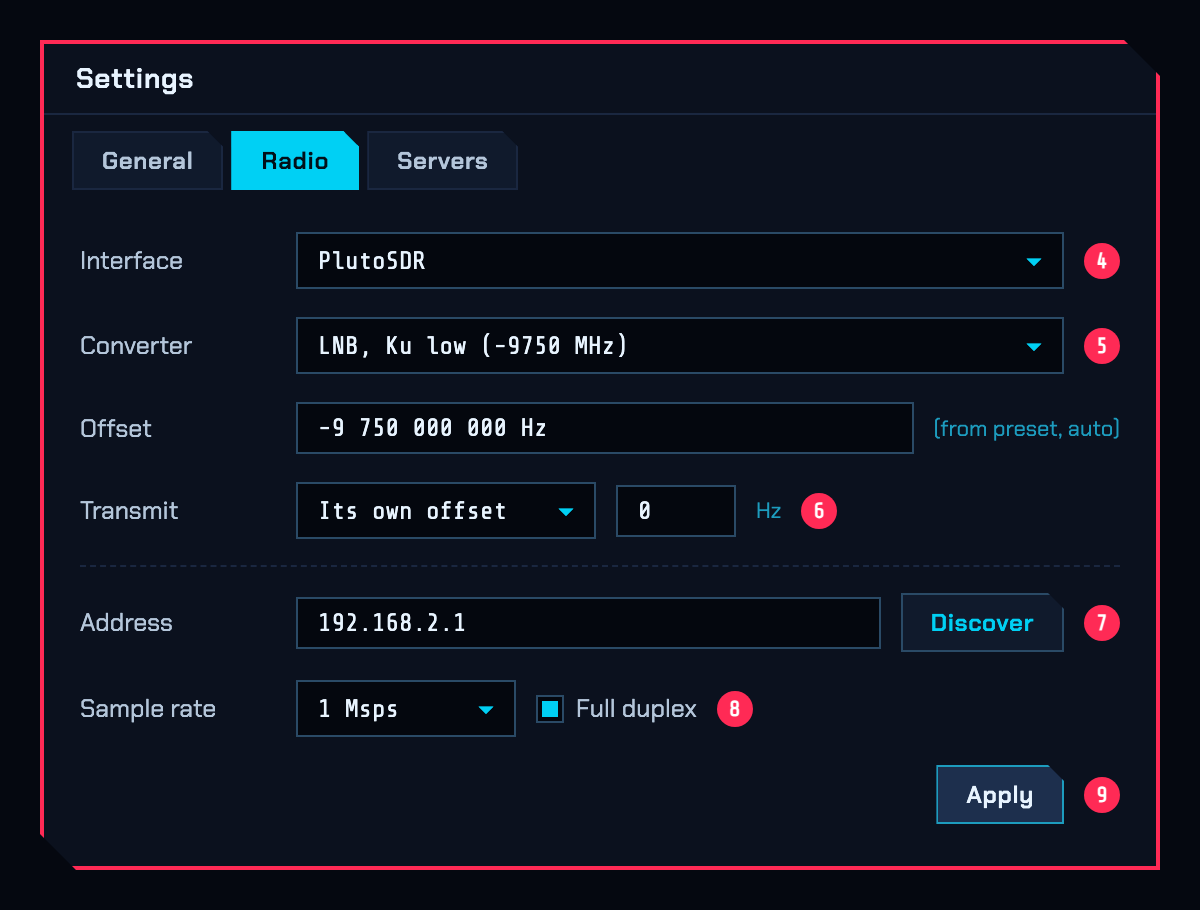Select the Radio tab
This screenshot has height=910, width=1200.
[295, 161]
